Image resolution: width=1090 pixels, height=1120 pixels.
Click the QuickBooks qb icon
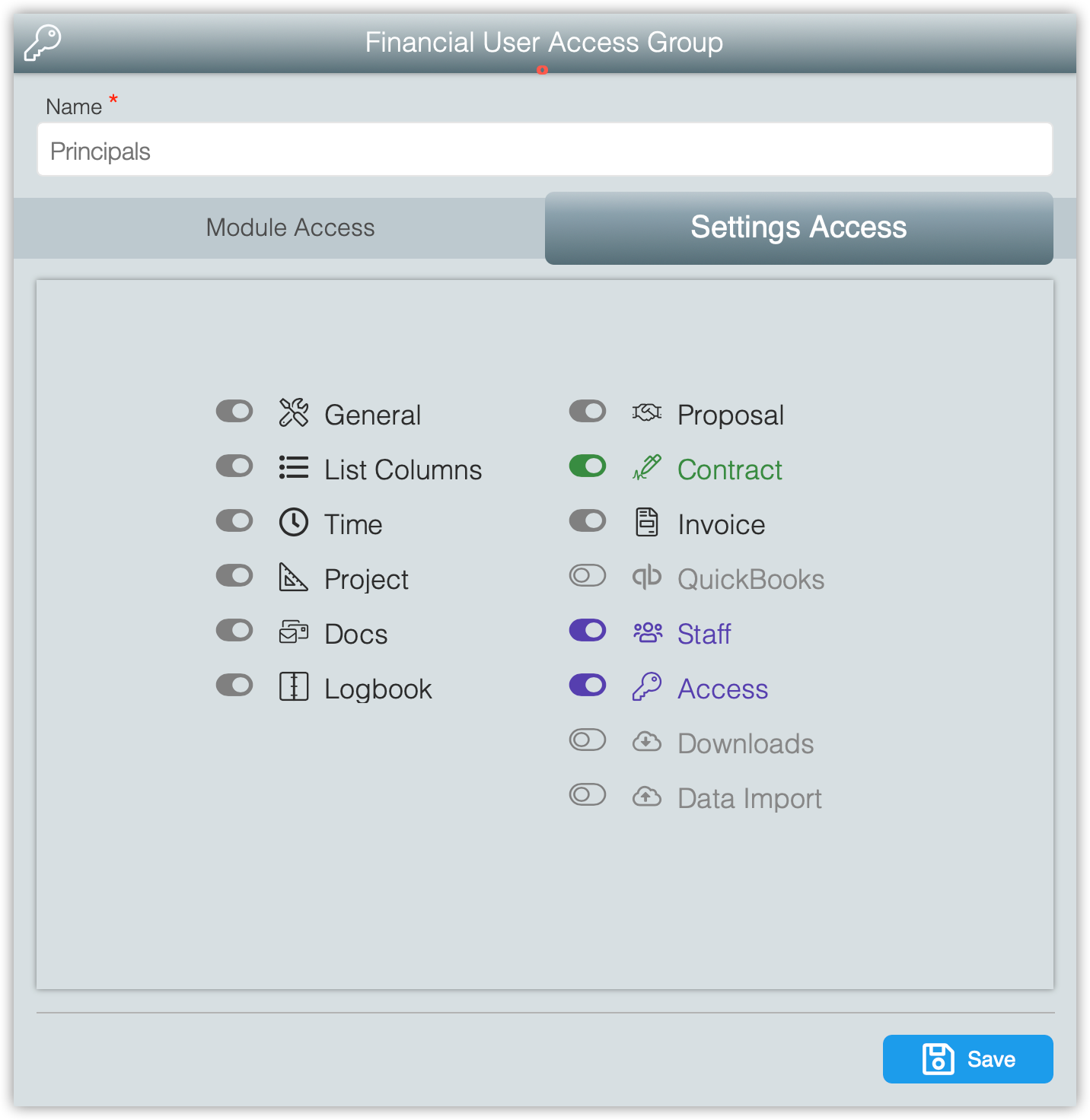pyautogui.click(x=647, y=577)
